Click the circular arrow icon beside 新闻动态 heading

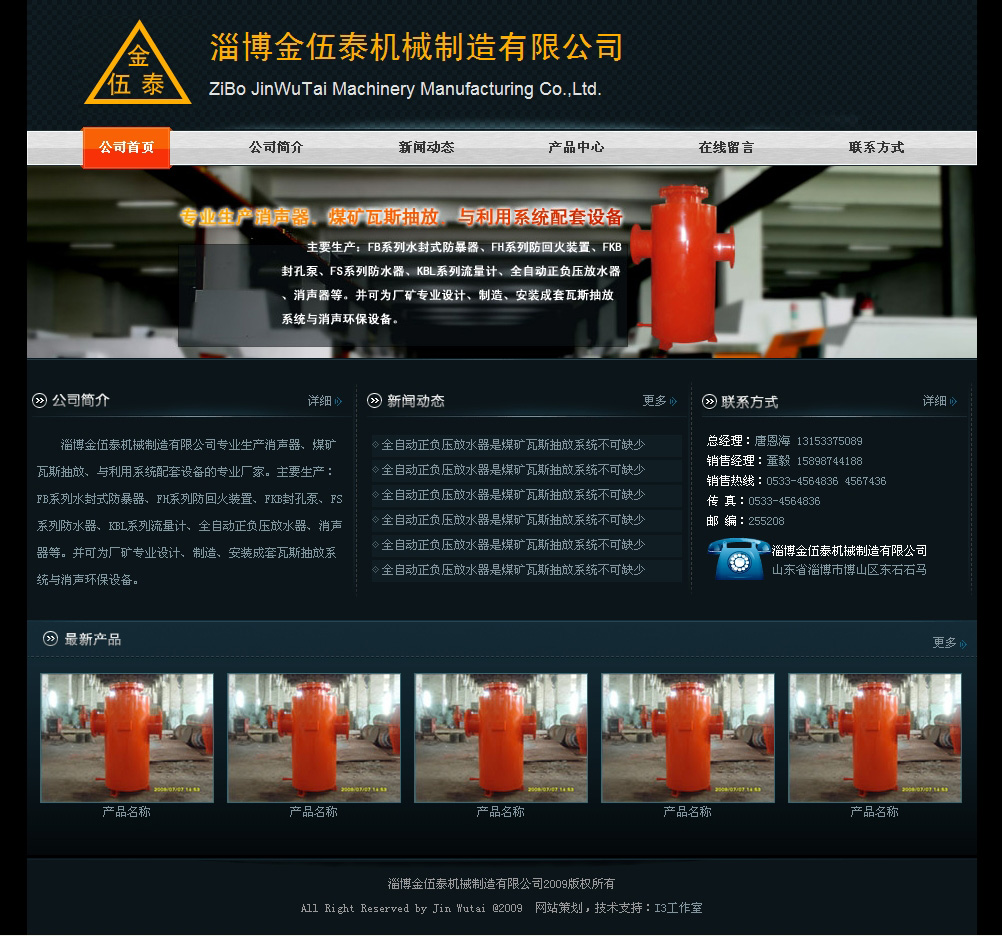click(374, 401)
